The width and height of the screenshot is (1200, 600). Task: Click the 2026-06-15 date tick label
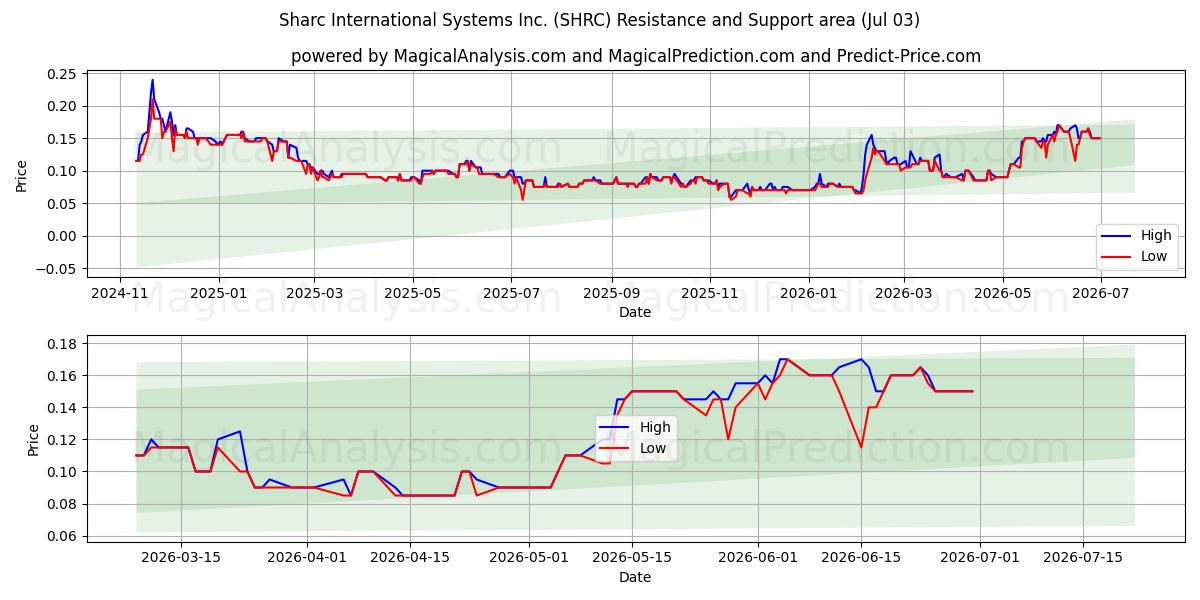861,559
